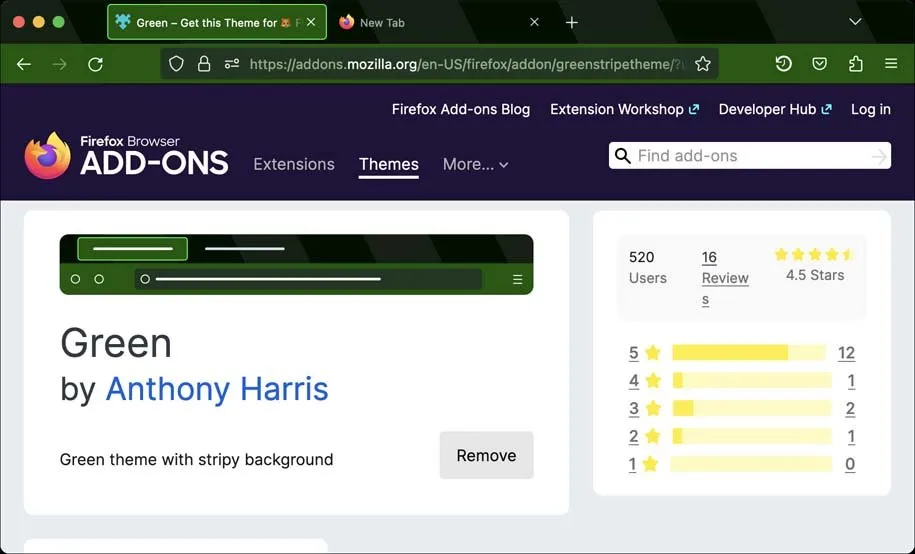This screenshot has width=915, height=554.
Task: Click the tracking protection shield icon
Action: 176,64
